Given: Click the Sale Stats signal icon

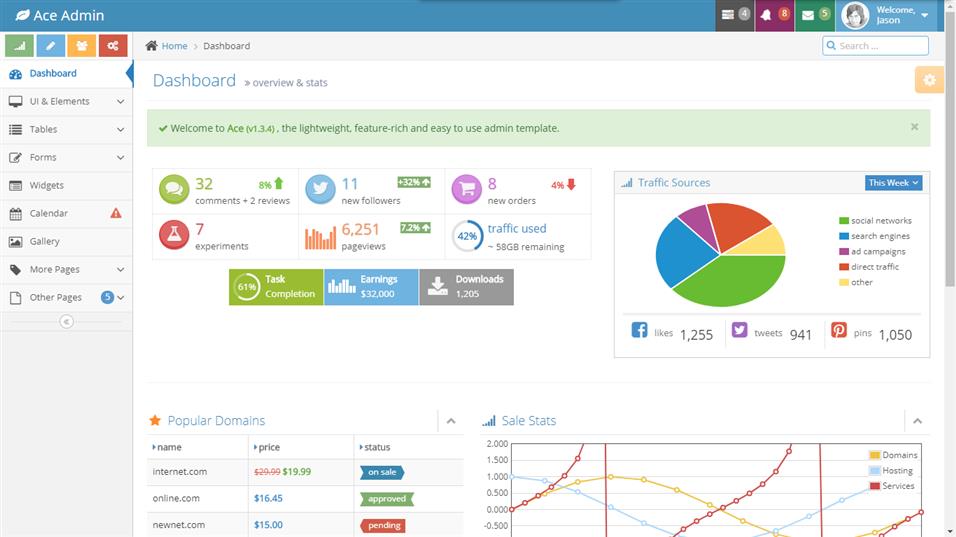Looking at the screenshot, I should pyautogui.click(x=488, y=421).
